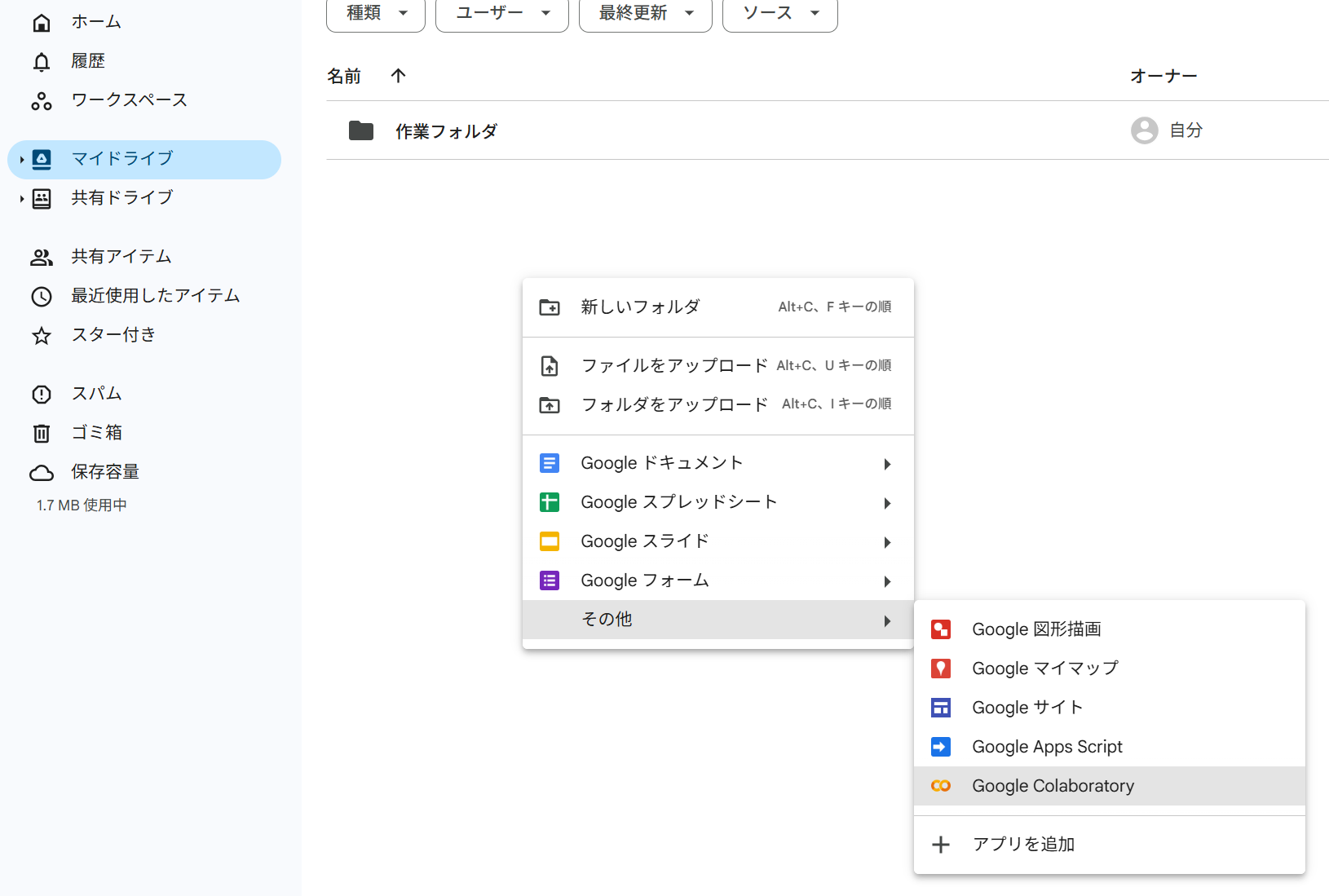Toggle the 名前 sort order arrow
The width and height of the screenshot is (1329, 896).
click(x=398, y=75)
